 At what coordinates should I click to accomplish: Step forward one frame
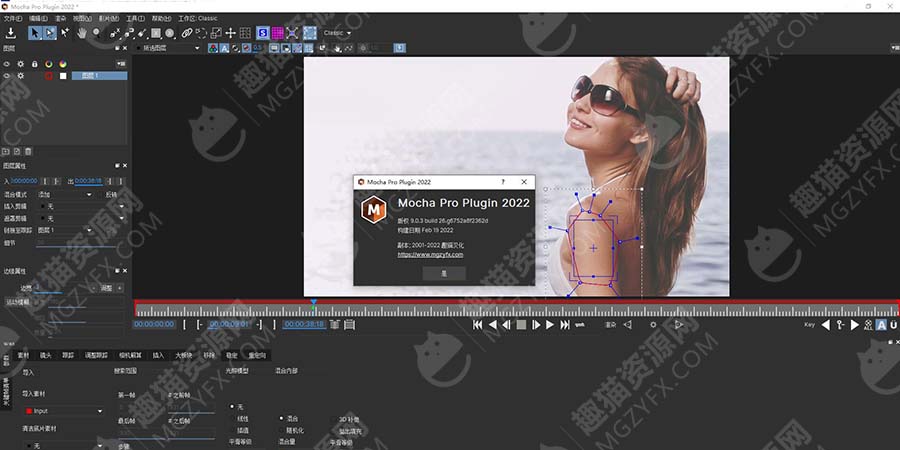[536, 325]
